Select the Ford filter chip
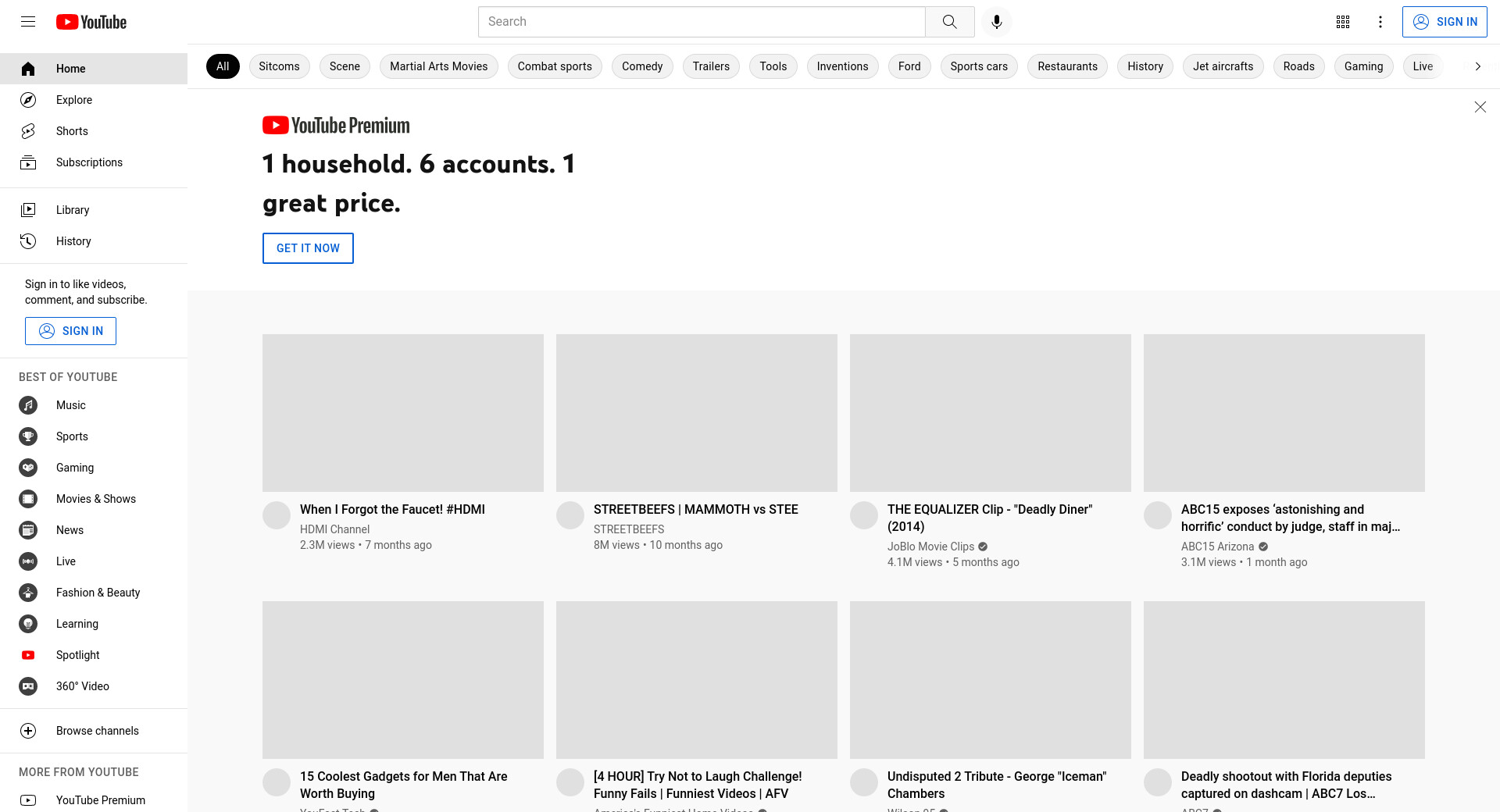Image resolution: width=1500 pixels, height=812 pixels. click(x=909, y=66)
